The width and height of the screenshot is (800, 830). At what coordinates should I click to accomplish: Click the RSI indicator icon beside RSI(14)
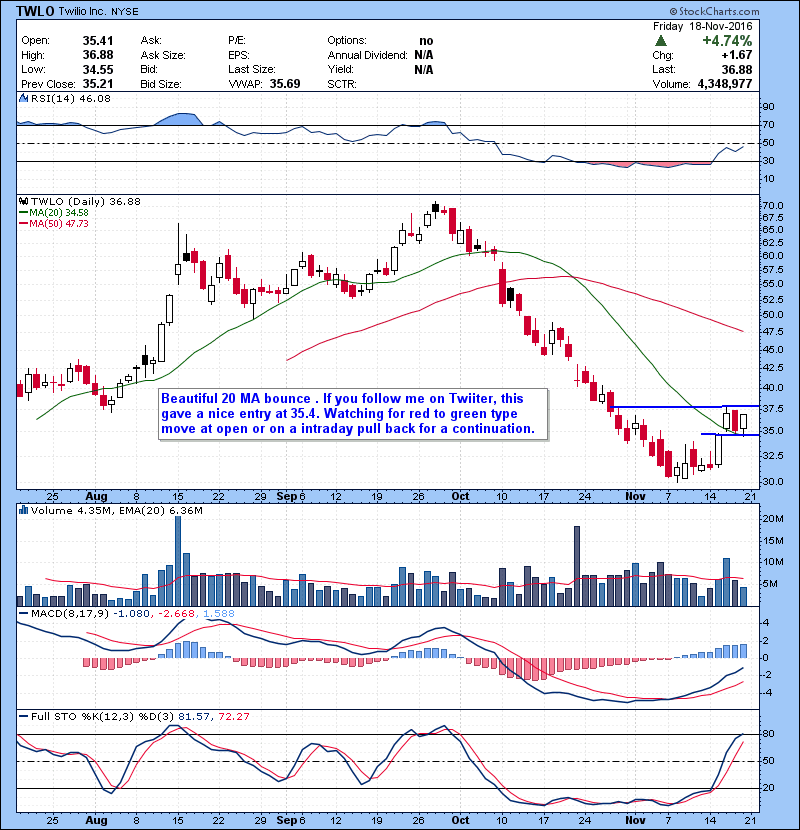pos(23,98)
